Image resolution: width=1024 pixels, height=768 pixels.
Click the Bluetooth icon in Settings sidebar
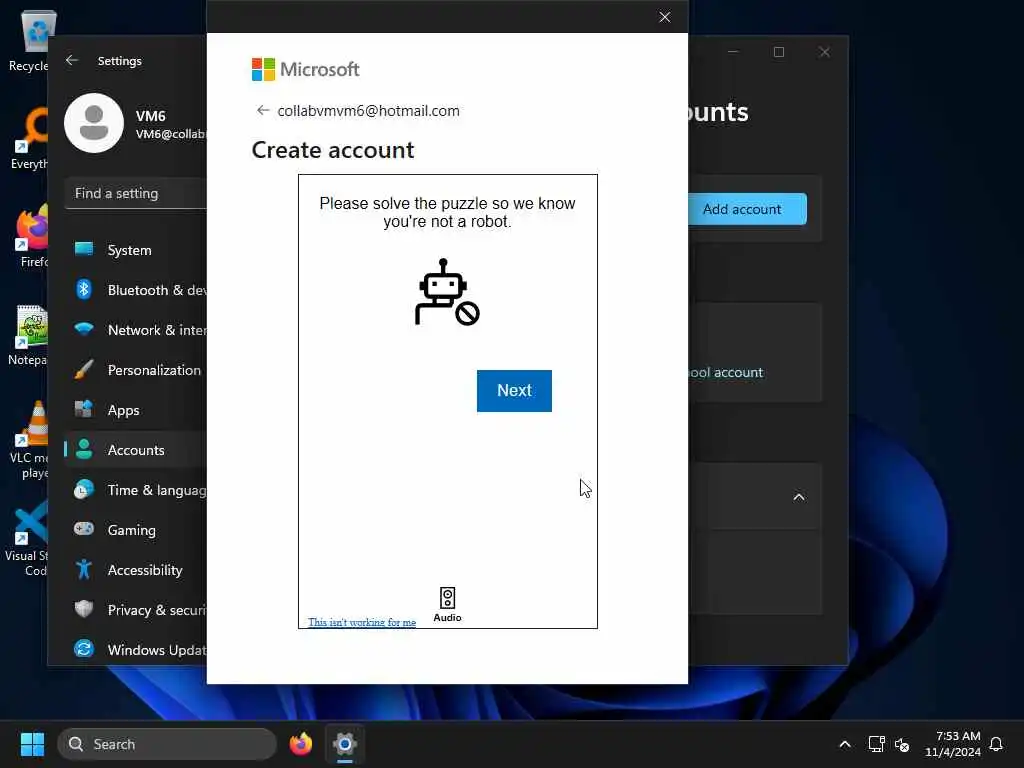(x=84, y=289)
